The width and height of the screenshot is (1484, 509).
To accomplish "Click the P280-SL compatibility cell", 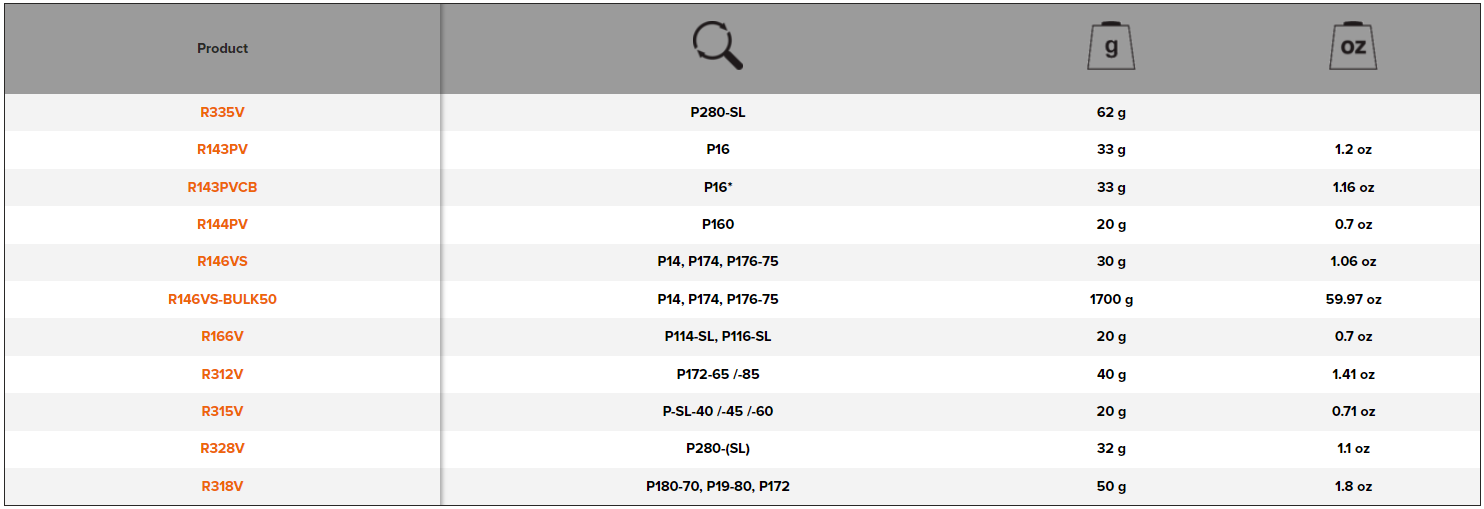I will coord(717,112).
